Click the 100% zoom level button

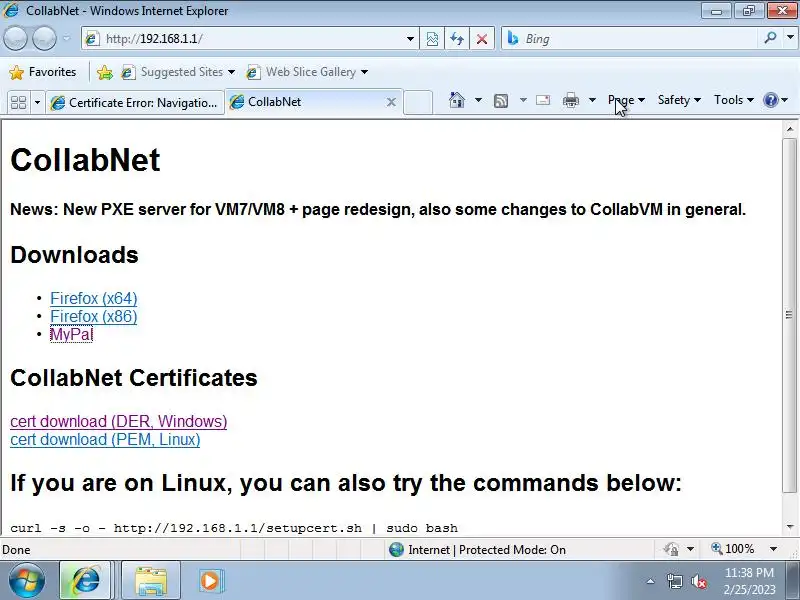click(x=733, y=549)
